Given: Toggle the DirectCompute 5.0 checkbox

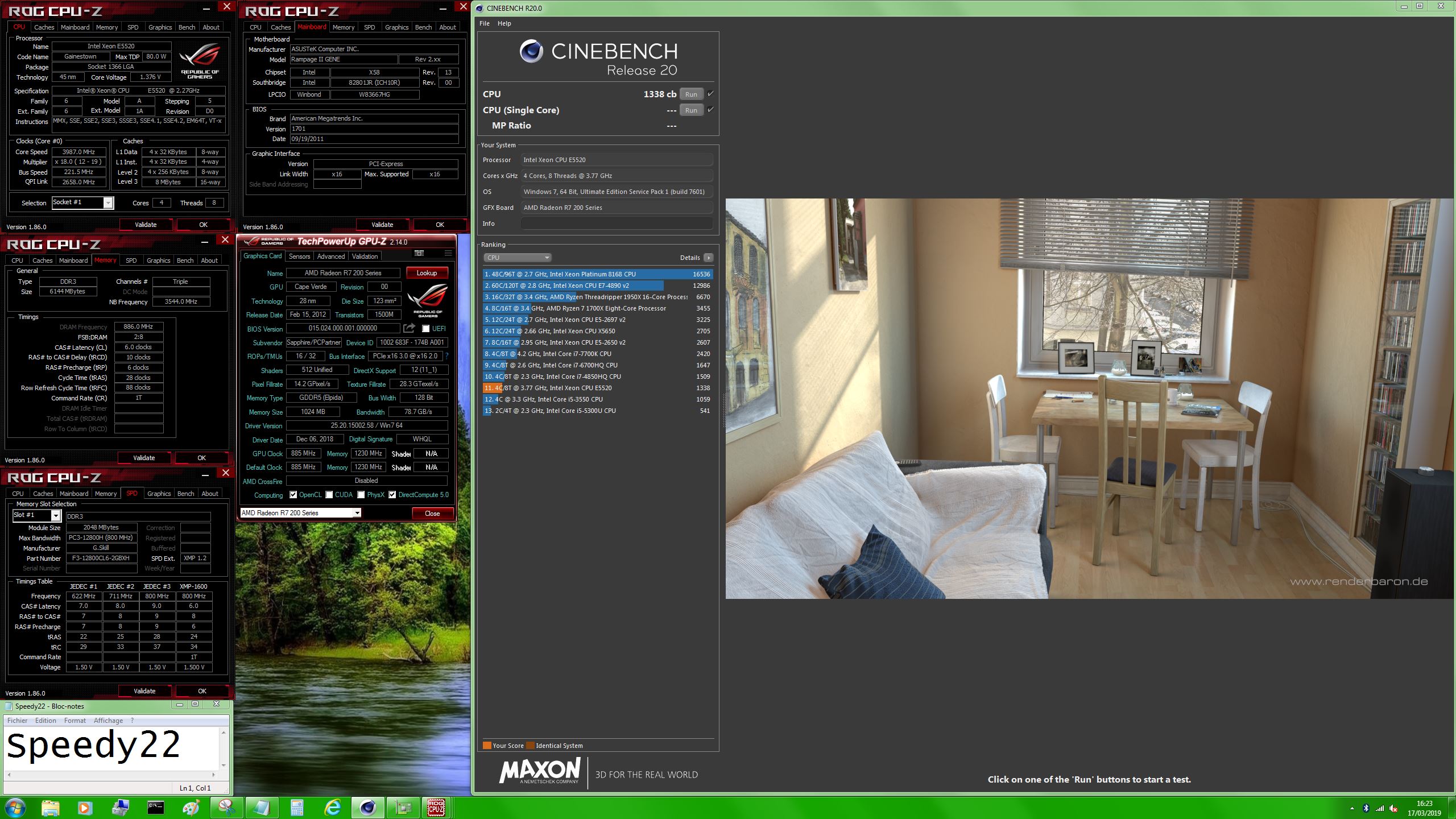Looking at the screenshot, I should coord(392,495).
